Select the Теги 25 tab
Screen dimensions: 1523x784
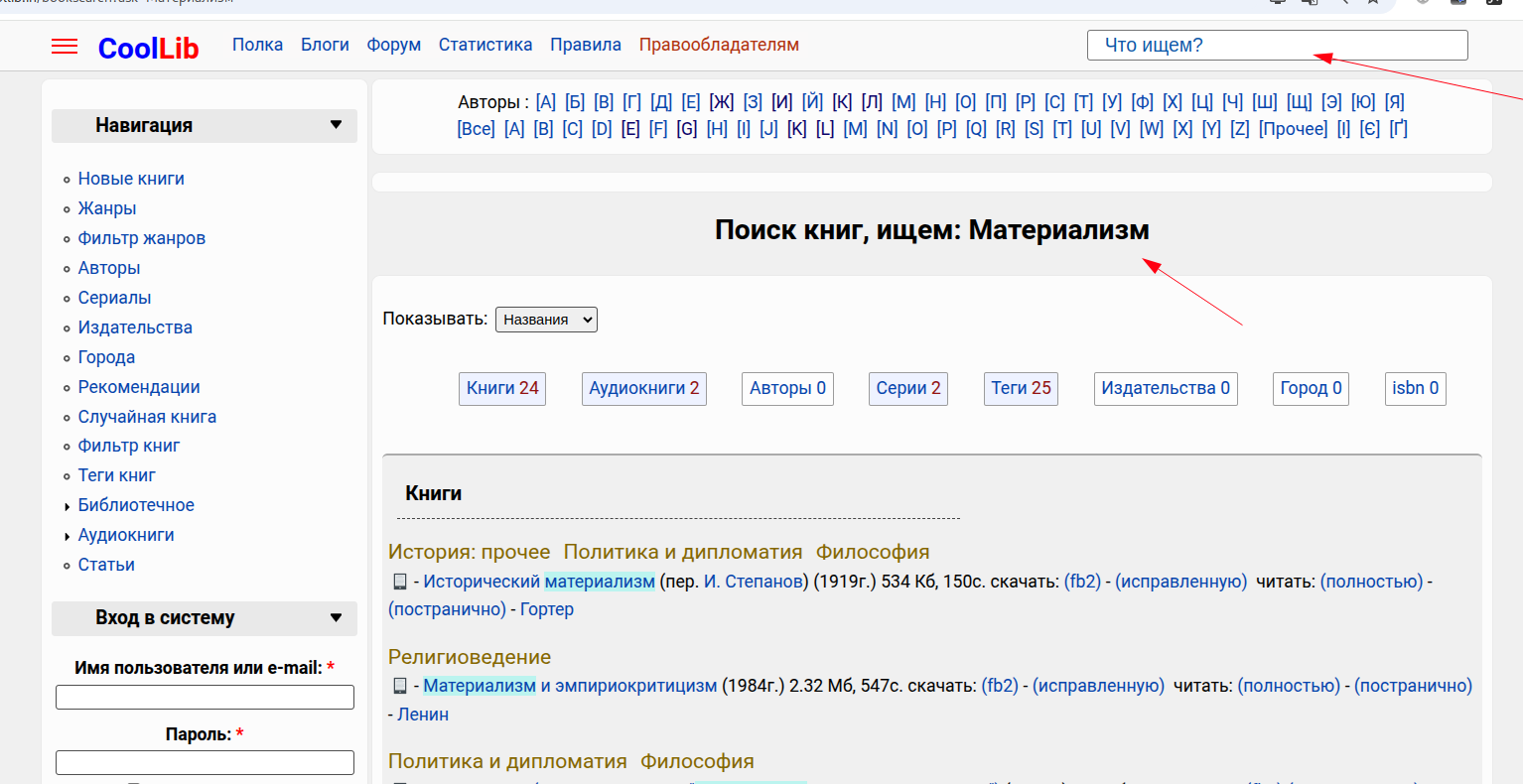pos(1021,389)
